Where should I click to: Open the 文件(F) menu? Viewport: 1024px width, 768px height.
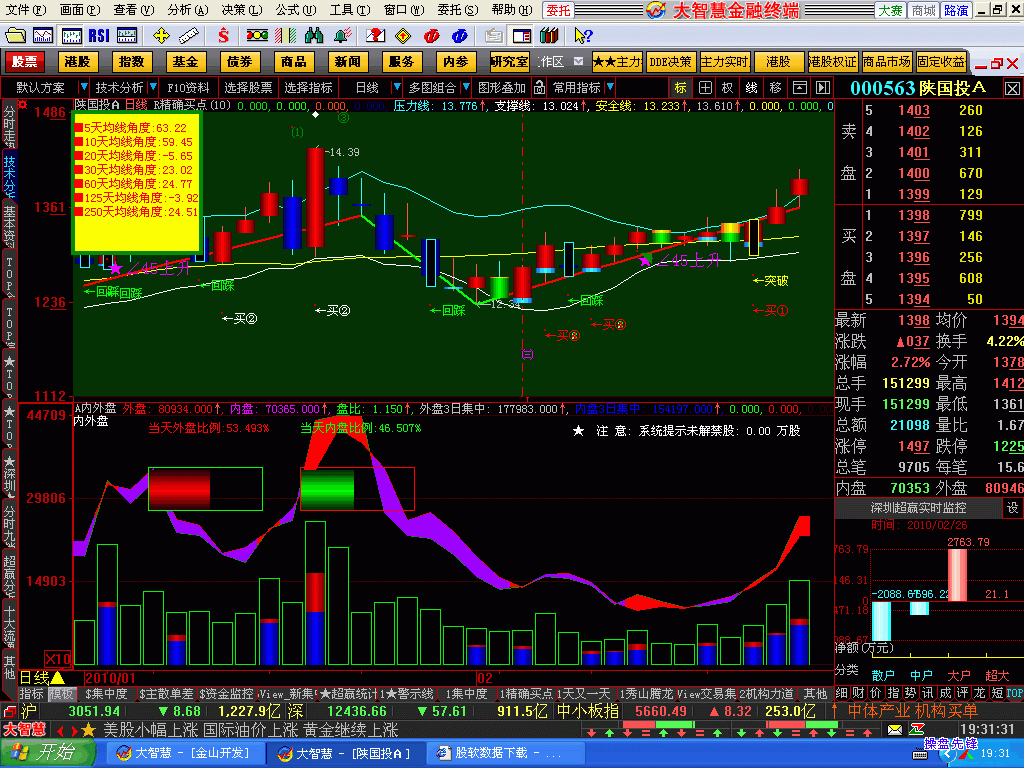[x=25, y=10]
